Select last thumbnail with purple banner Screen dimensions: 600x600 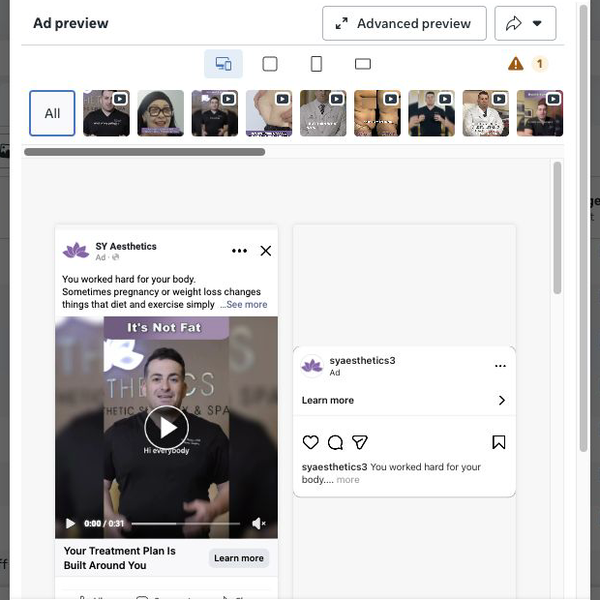click(x=540, y=113)
